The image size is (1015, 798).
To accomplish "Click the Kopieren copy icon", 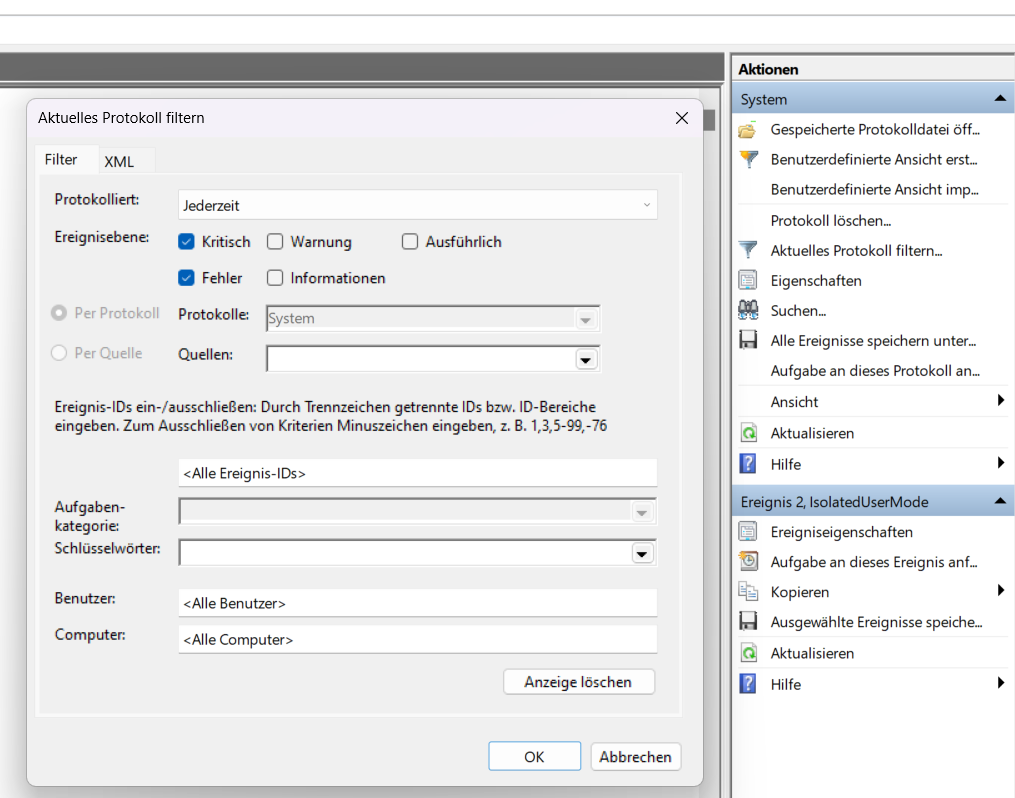I will 748,592.
